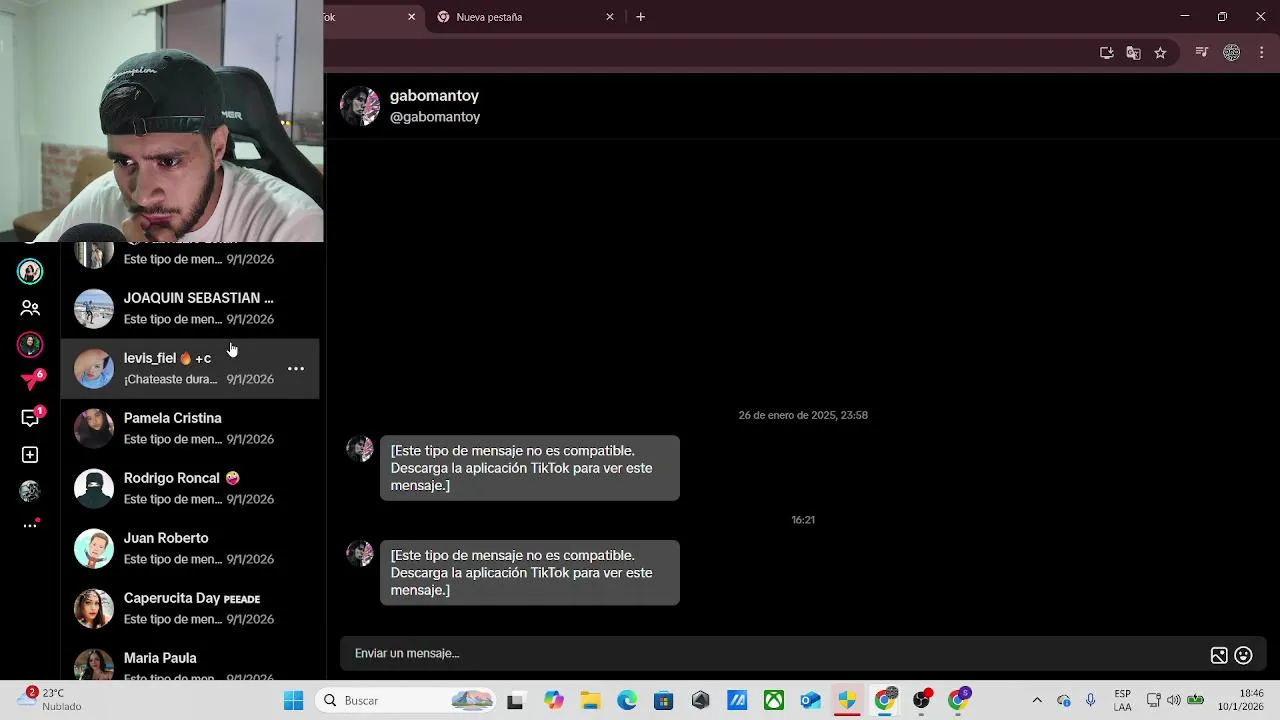Open the Caperucita Day conversation
Viewport: 1280px width, 720px height.
coord(190,608)
